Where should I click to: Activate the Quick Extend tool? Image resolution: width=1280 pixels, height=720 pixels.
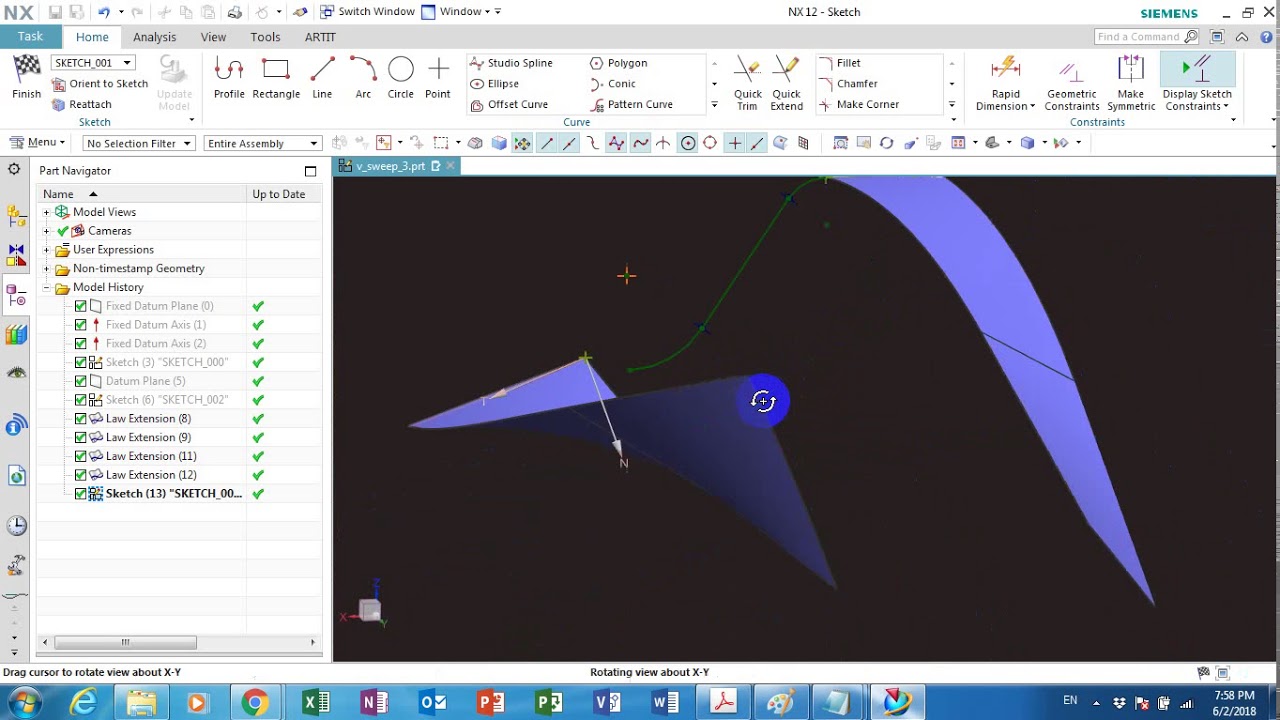(786, 82)
